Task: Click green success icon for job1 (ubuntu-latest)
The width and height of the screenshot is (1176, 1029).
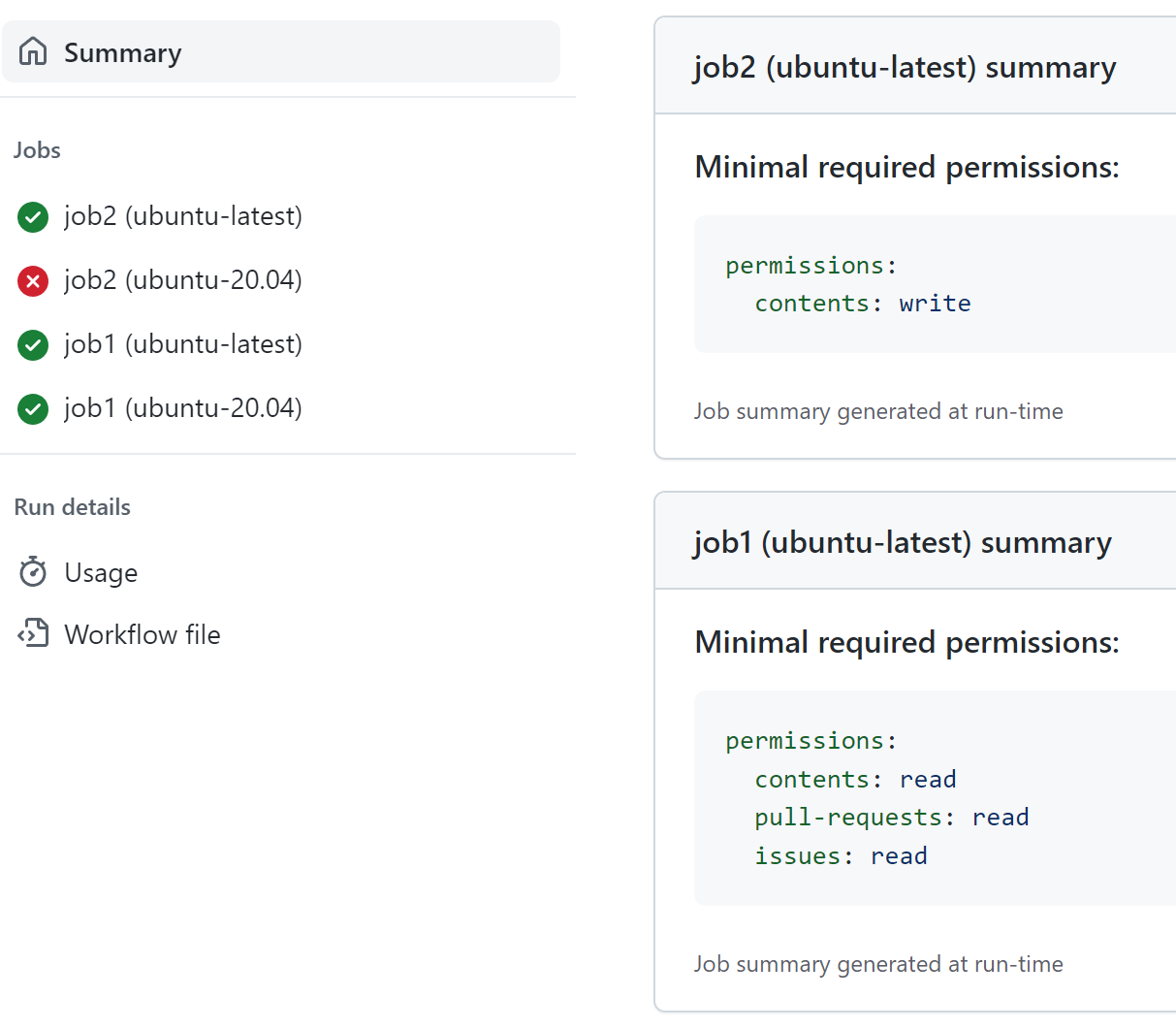Action: tap(33, 344)
